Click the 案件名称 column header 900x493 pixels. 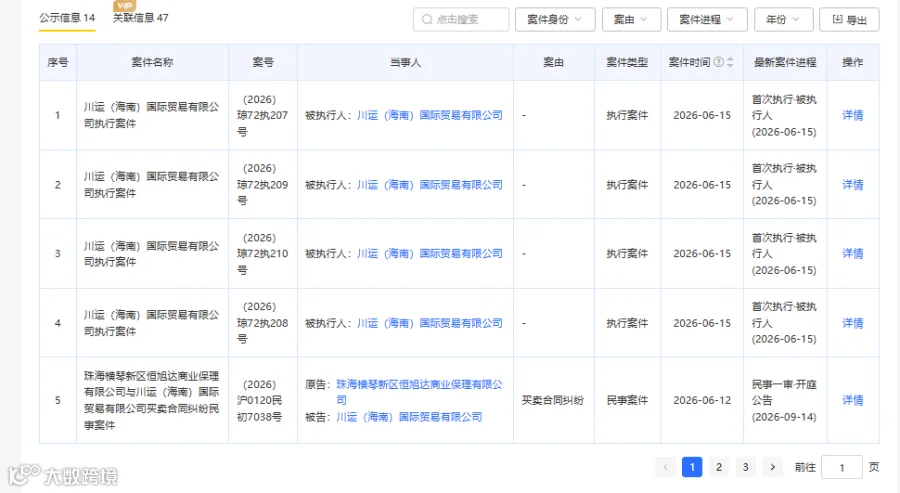pos(152,62)
